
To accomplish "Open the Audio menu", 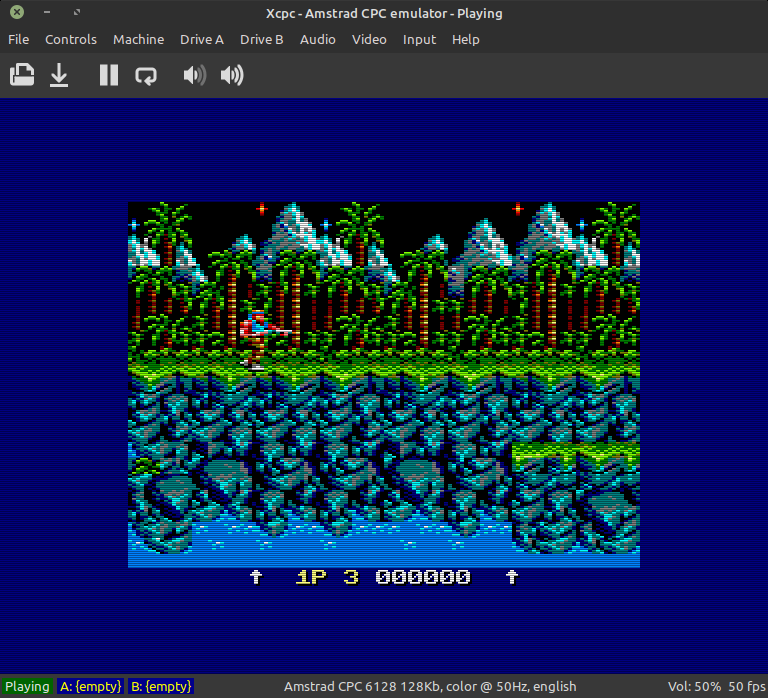I will (x=317, y=40).
